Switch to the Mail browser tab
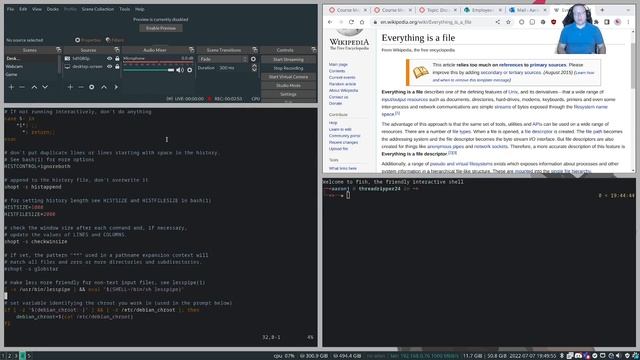 528,10
